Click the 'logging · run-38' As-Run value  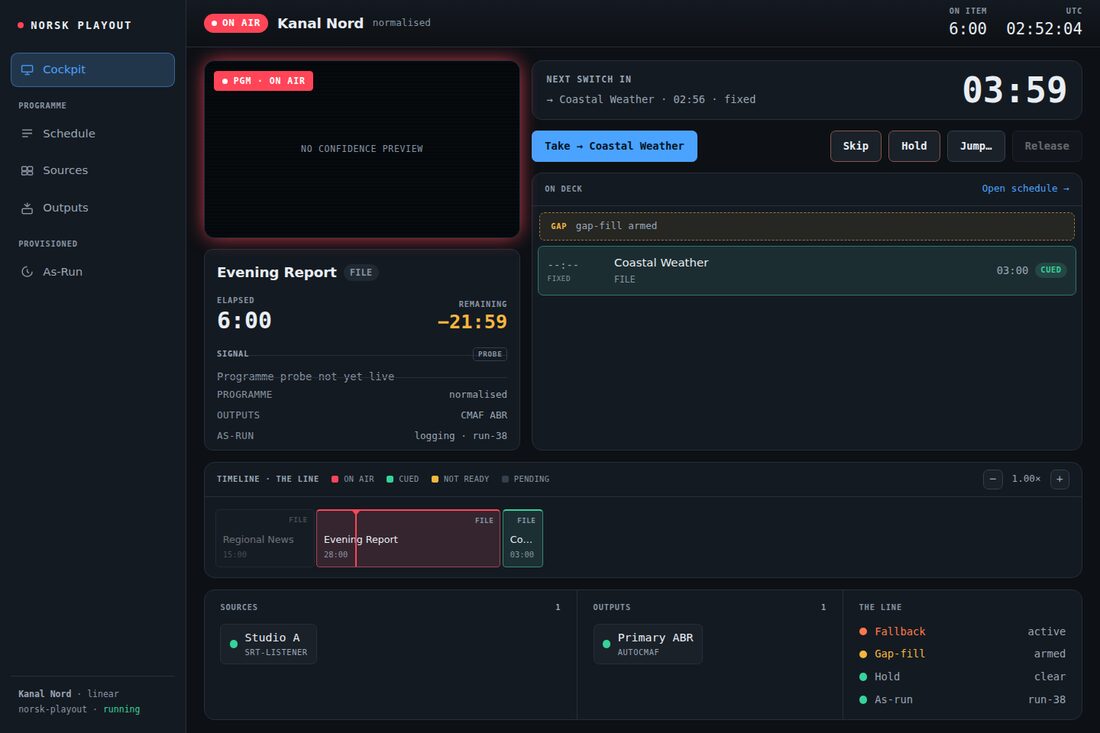[460, 436]
